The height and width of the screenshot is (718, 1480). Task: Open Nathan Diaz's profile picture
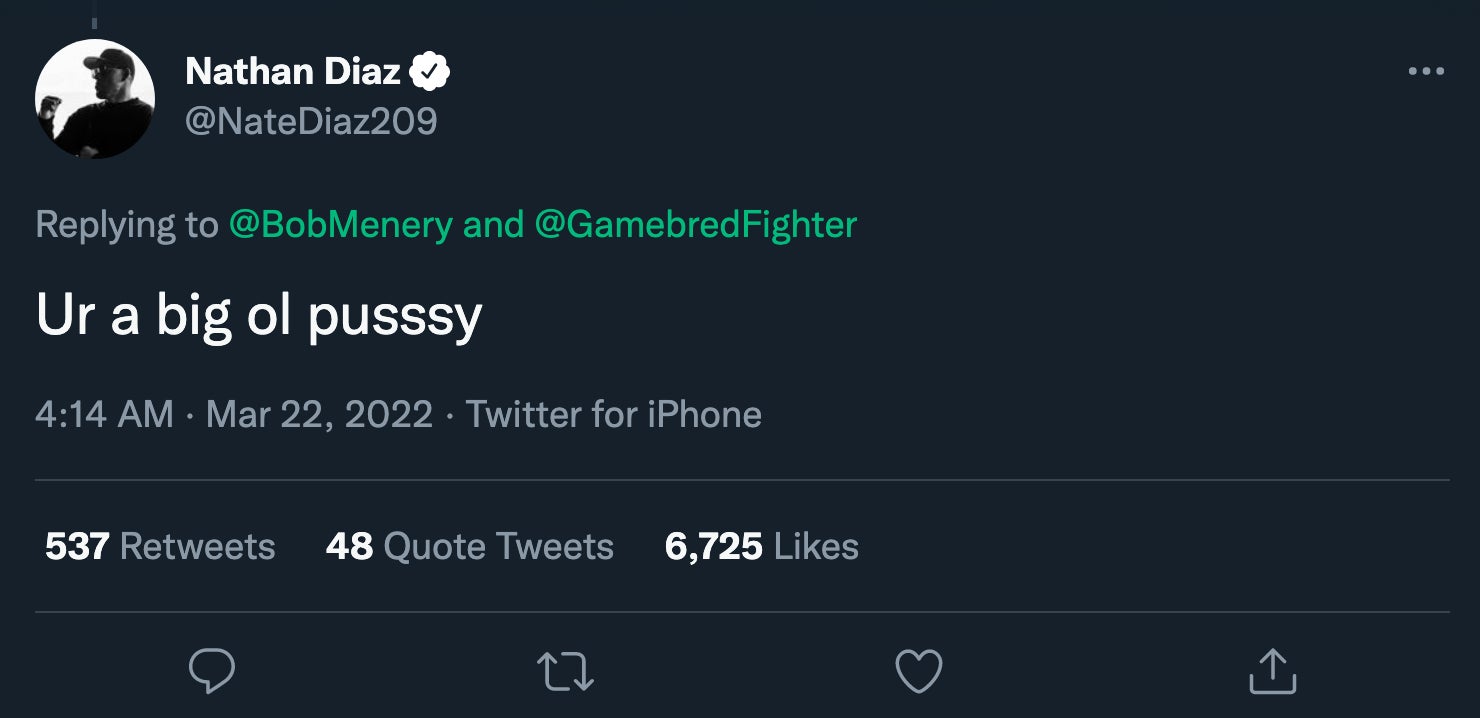[95, 98]
